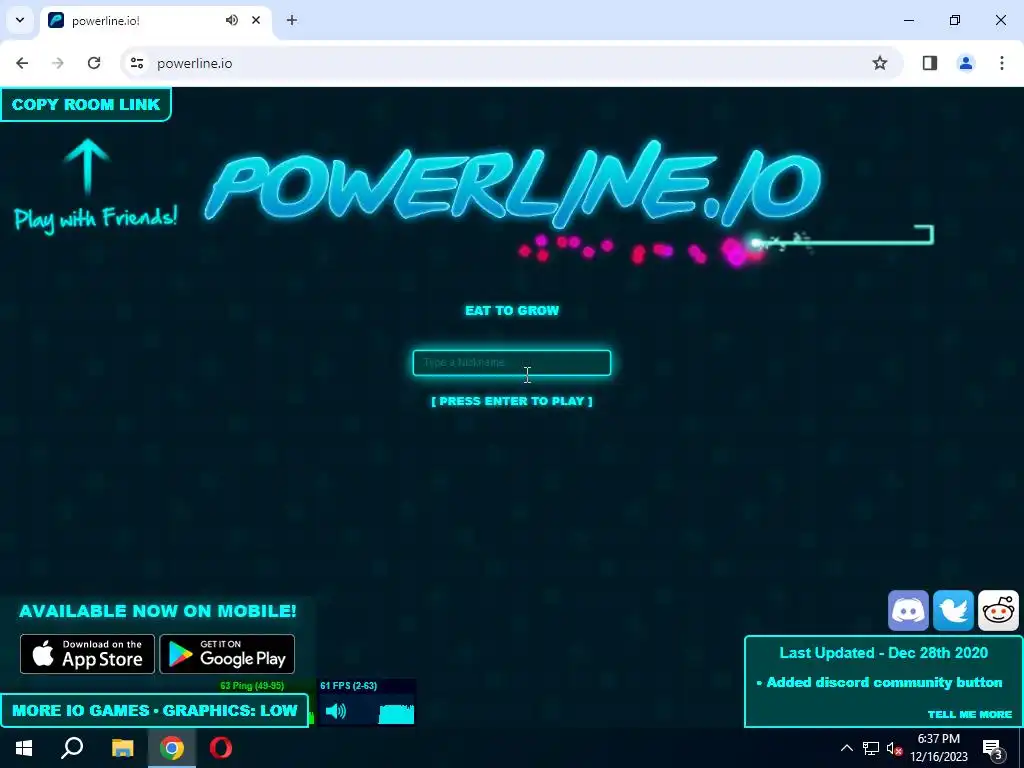Open the Chrome profile avatar
1024x768 pixels.
point(966,63)
